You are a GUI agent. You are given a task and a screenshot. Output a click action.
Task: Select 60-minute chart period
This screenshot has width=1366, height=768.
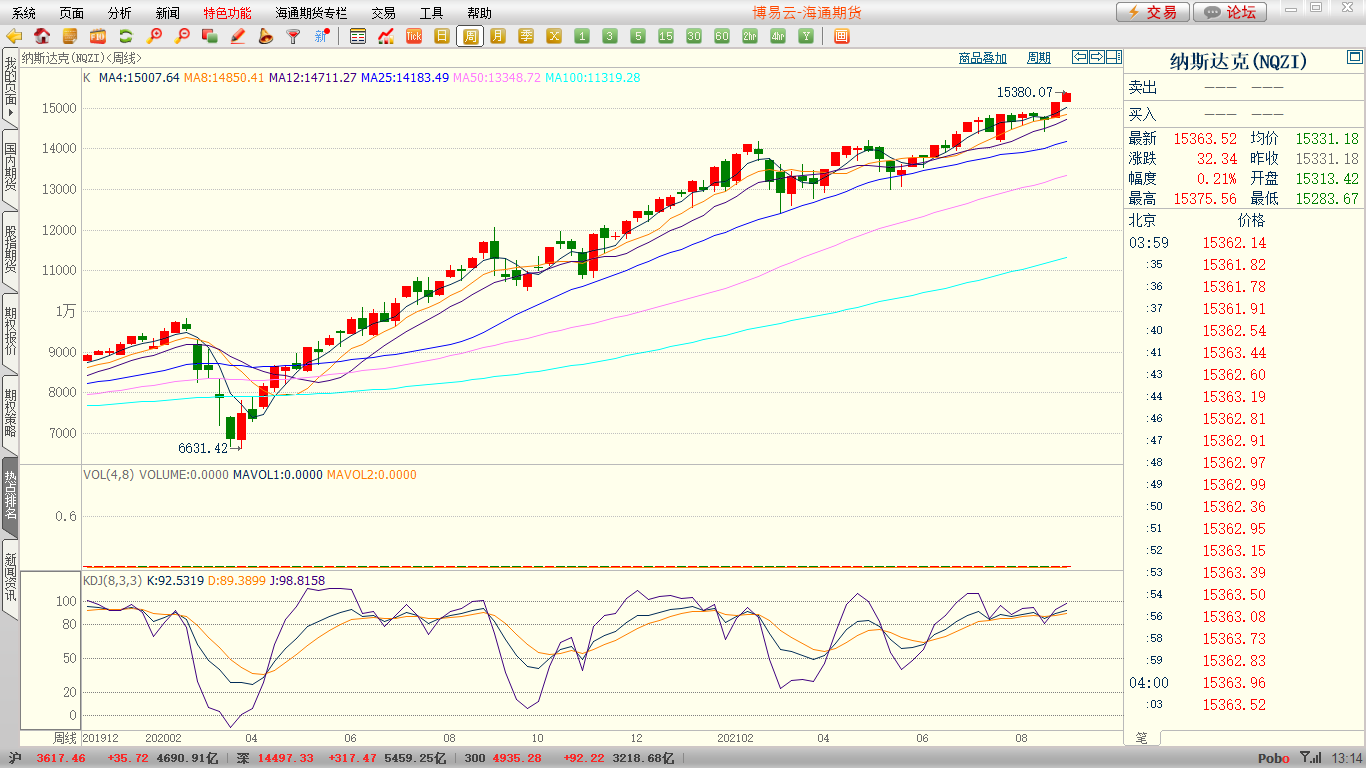pyautogui.click(x=722, y=36)
